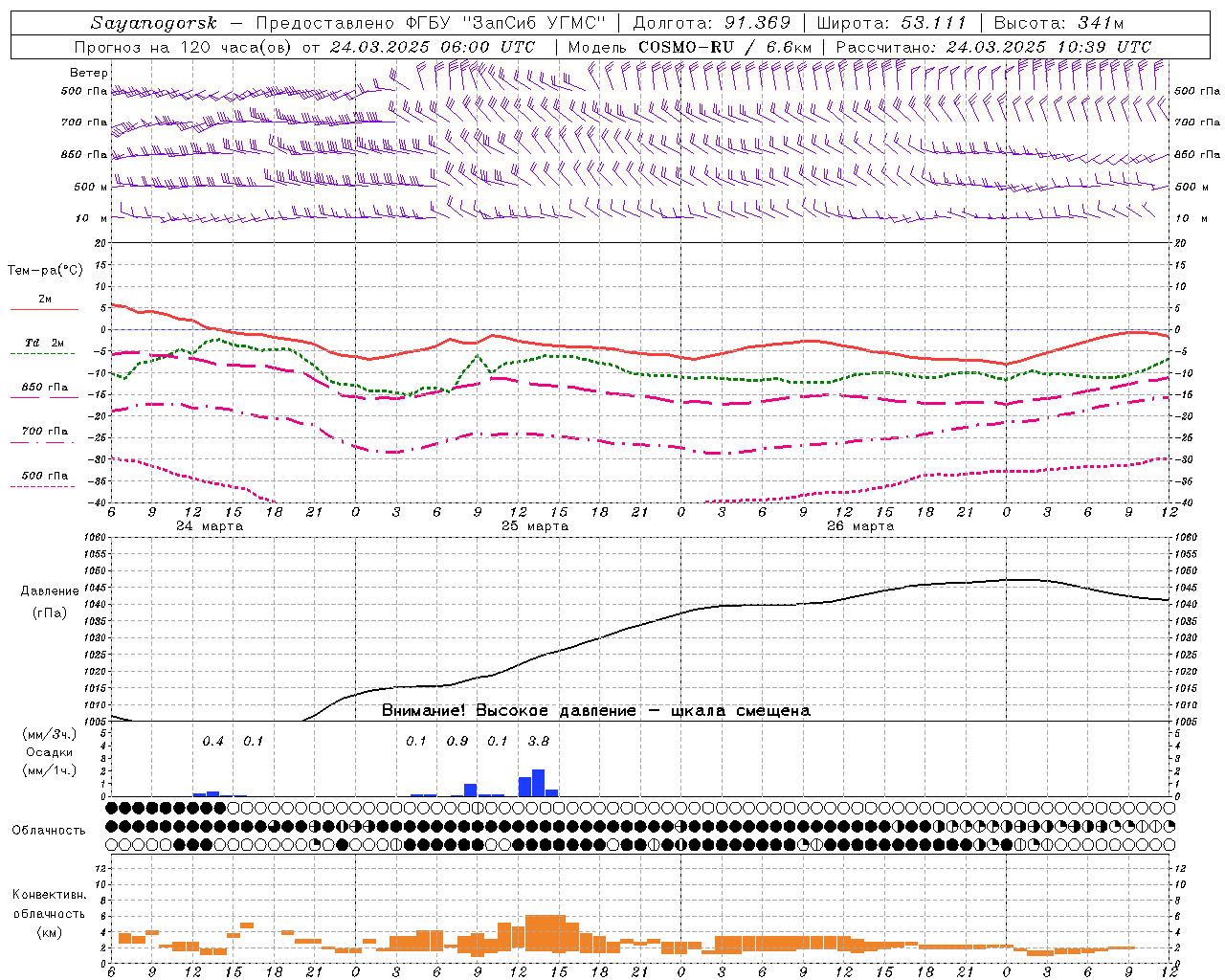The height and width of the screenshot is (980, 1225).
Task: Select the "Осадки" precipitation label
Action: point(49,752)
